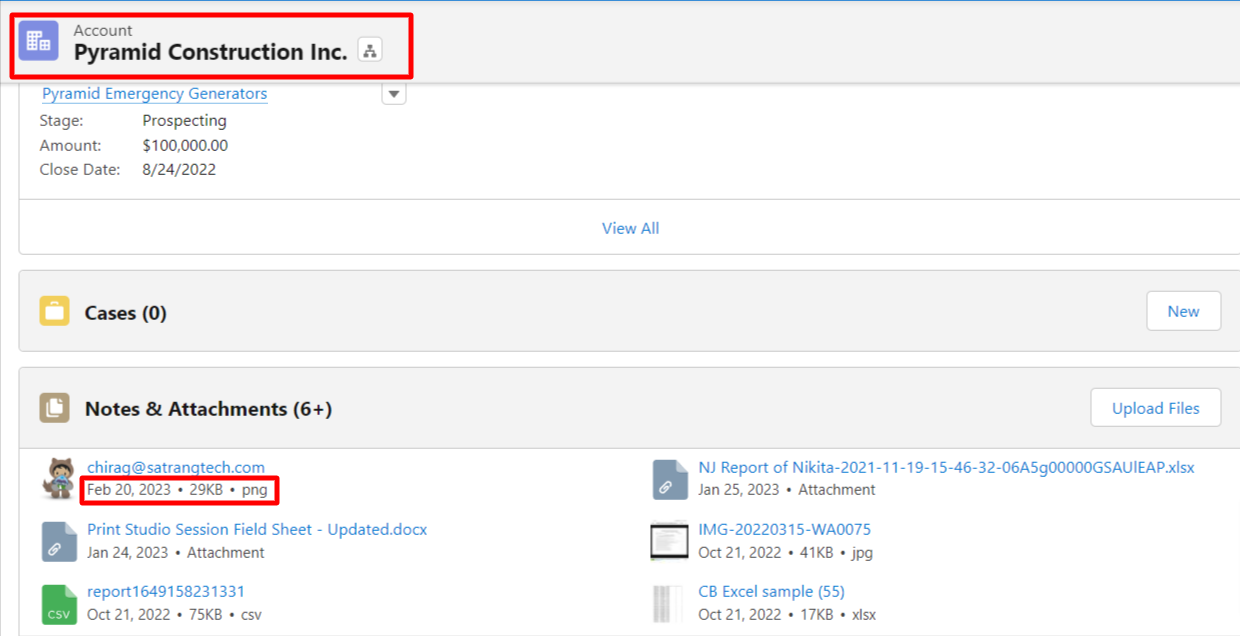Click 'Oct 21, 2022 • 75KB • csv' text
This screenshot has width=1240, height=636.
(x=174, y=614)
